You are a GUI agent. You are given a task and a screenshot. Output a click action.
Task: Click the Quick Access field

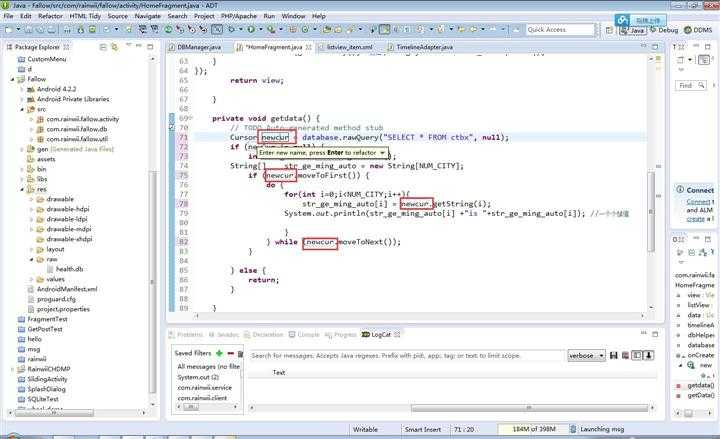559,30
